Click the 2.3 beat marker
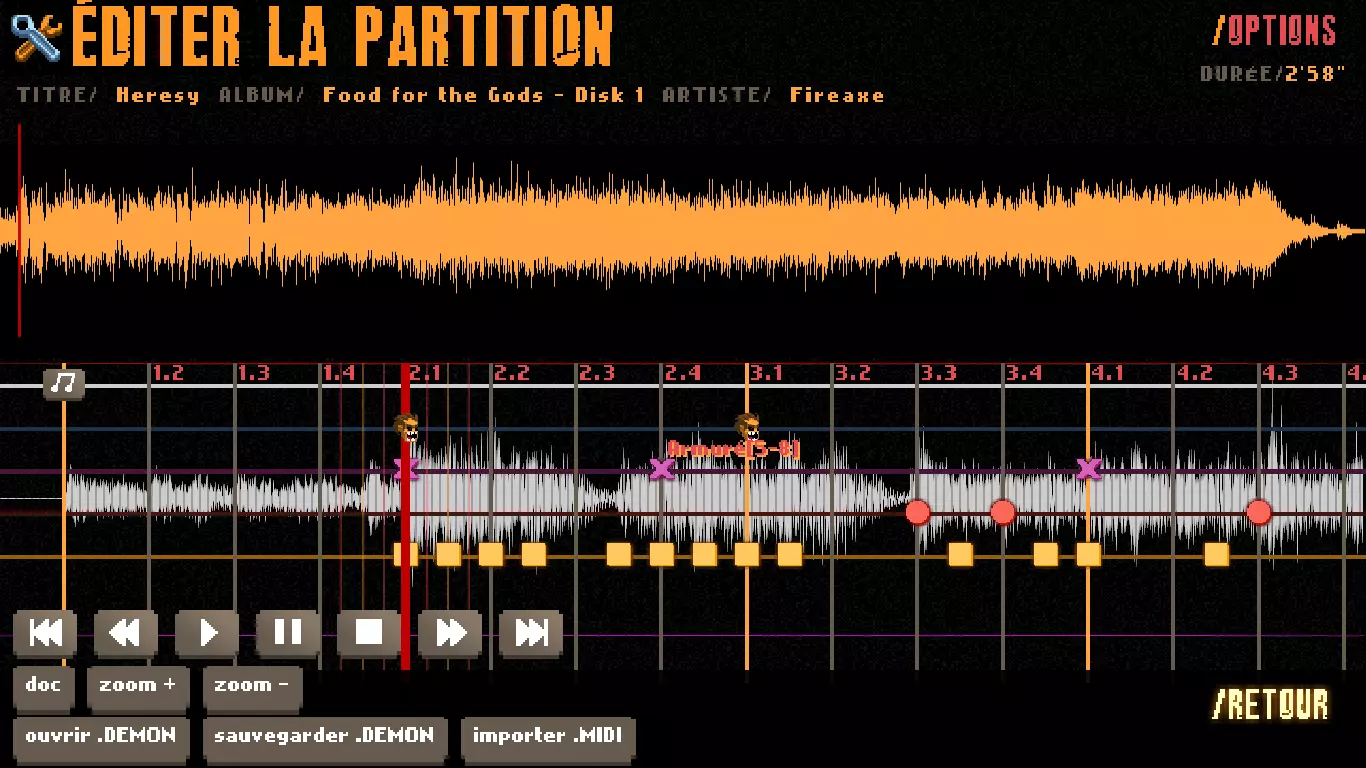The image size is (1366, 768). point(597,374)
